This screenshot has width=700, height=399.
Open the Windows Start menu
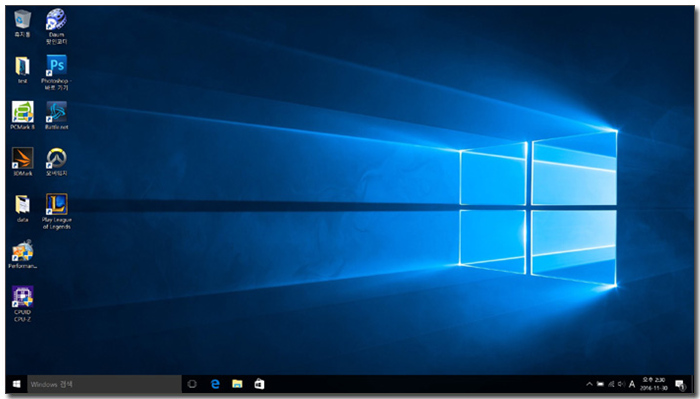tap(17, 384)
